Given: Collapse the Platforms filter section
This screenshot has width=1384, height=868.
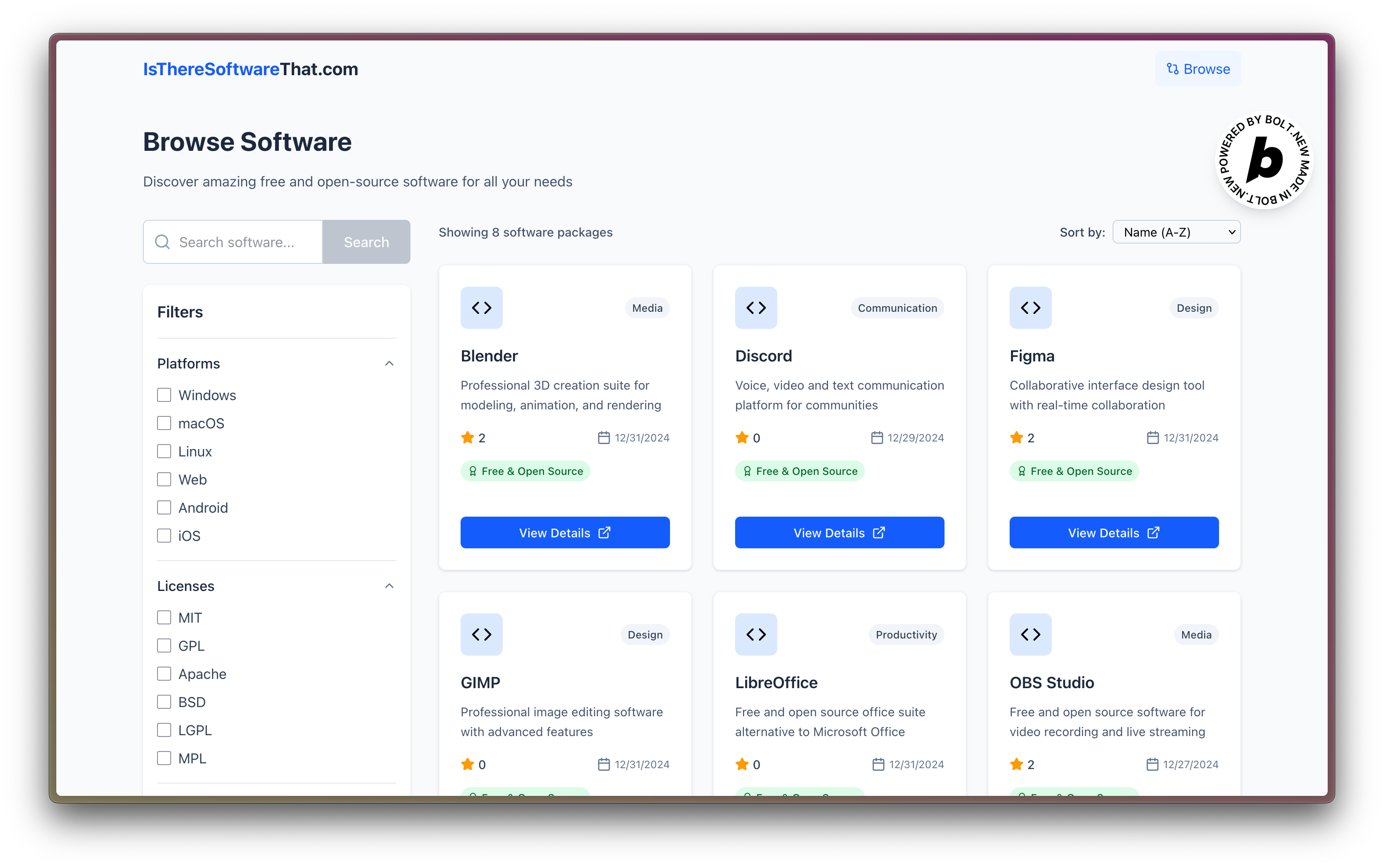Looking at the screenshot, I should pyautogui.click(x=389, y=363).
